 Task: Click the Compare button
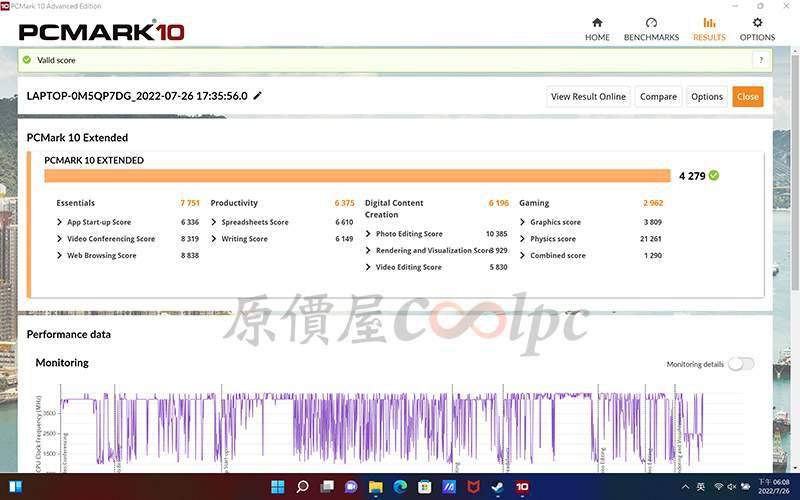[658, 96]
